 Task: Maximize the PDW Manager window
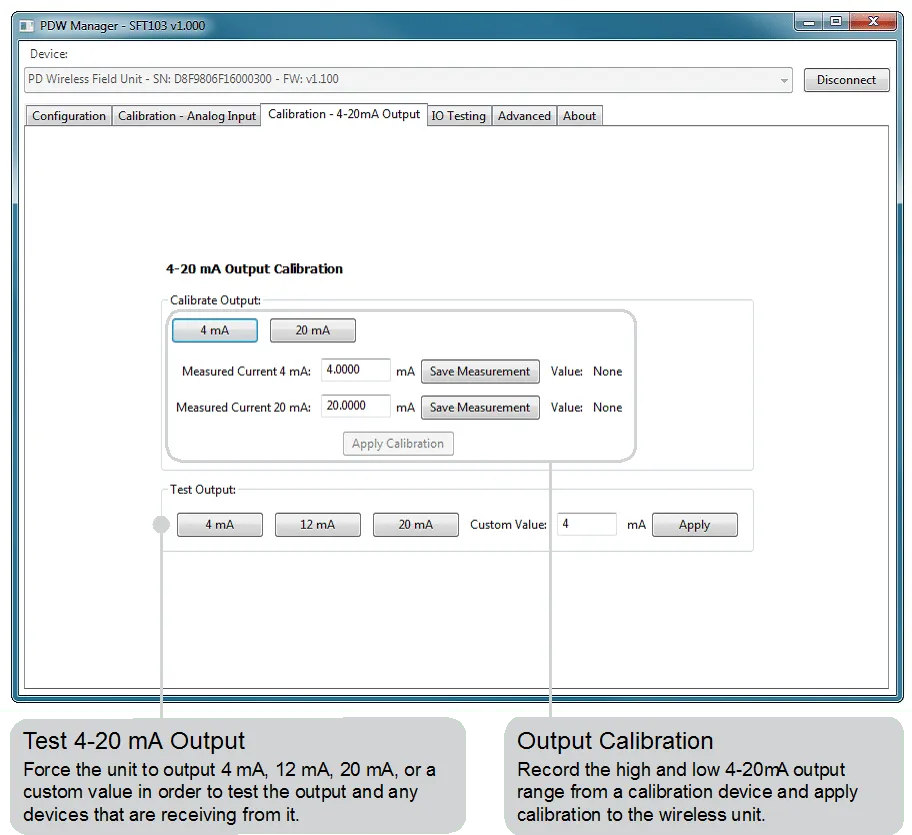point(836,22)
